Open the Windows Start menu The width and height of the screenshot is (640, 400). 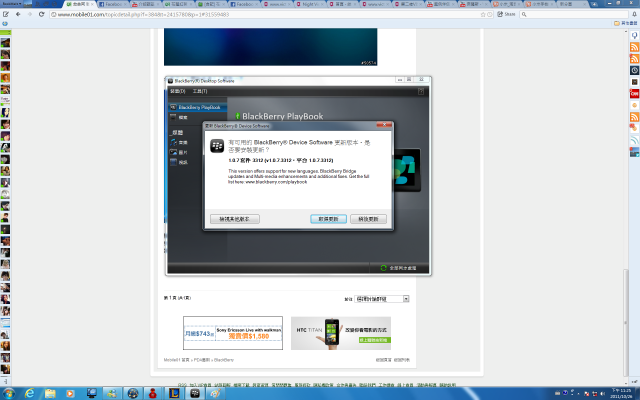(9, 393)
